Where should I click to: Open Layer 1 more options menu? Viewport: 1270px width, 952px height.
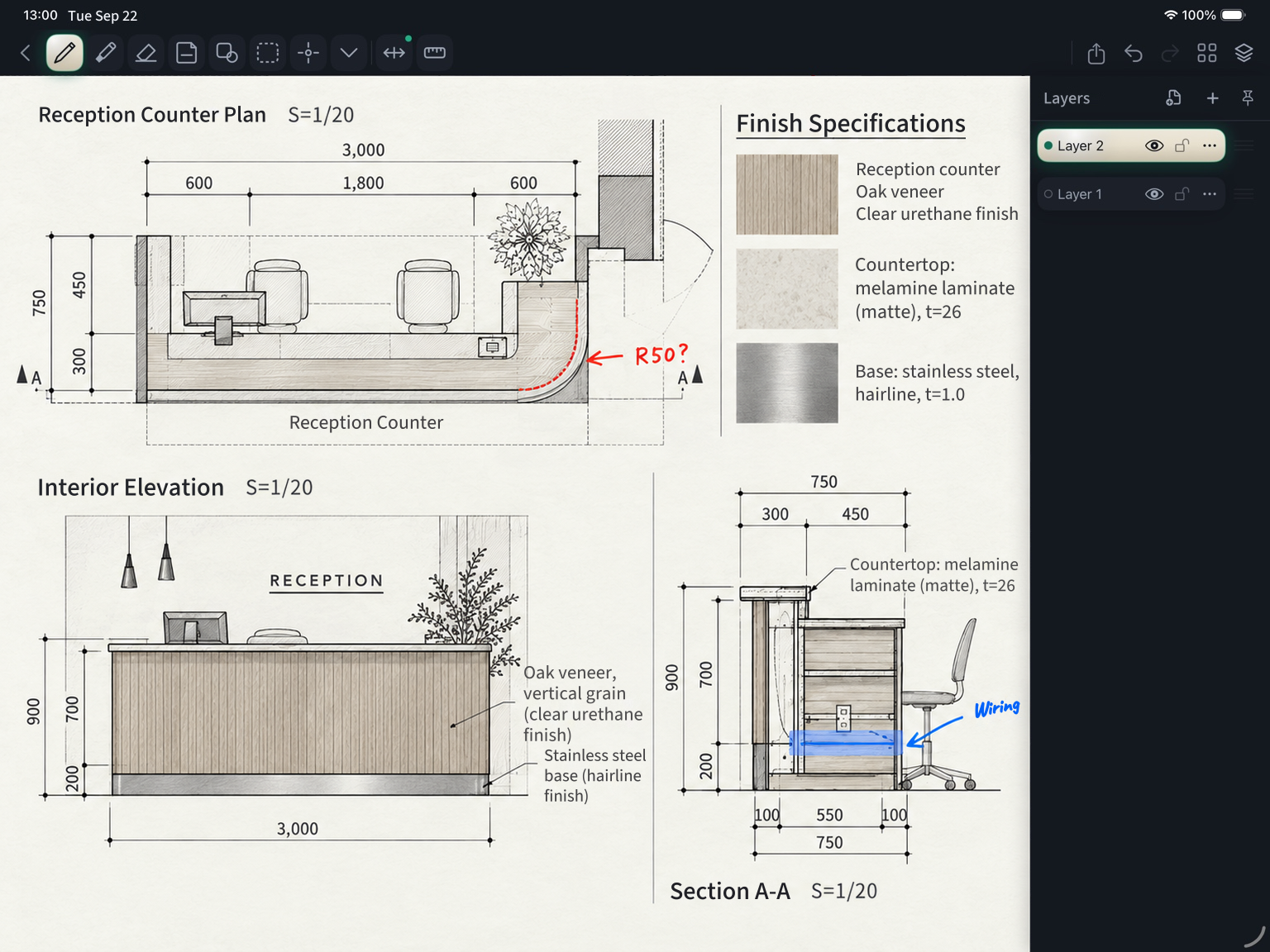coord(1210,194)
